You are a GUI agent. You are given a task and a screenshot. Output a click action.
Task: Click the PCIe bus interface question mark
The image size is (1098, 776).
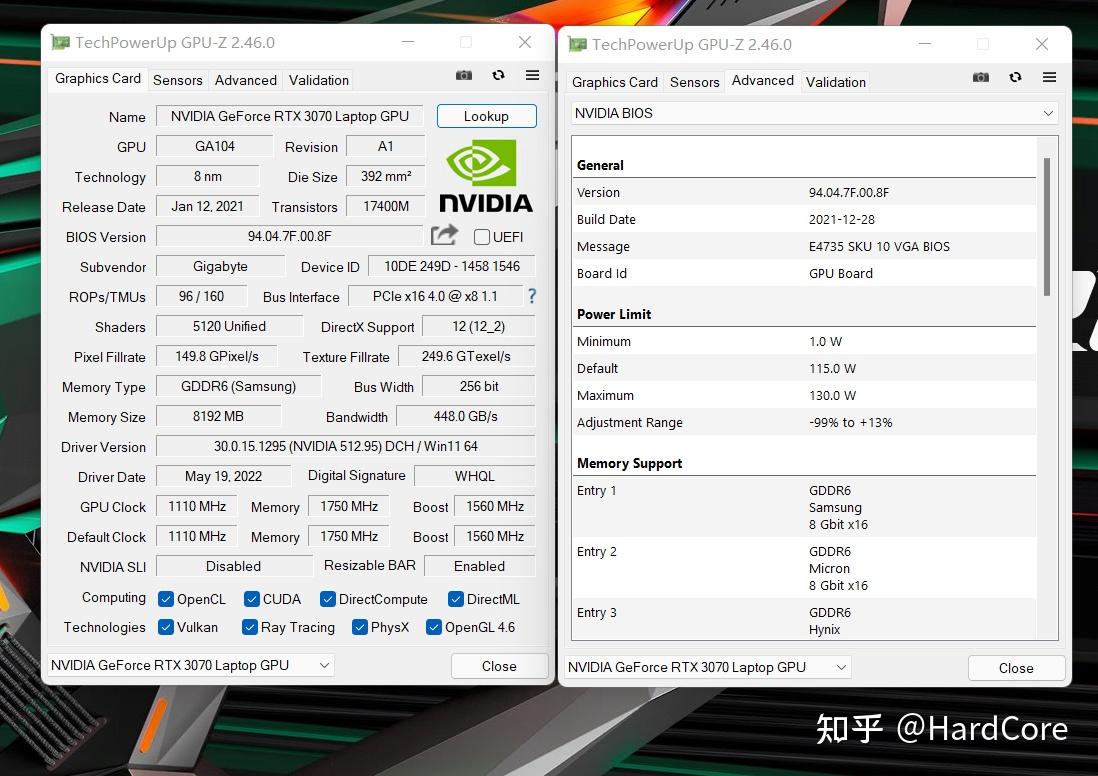[x=531, y=296]
